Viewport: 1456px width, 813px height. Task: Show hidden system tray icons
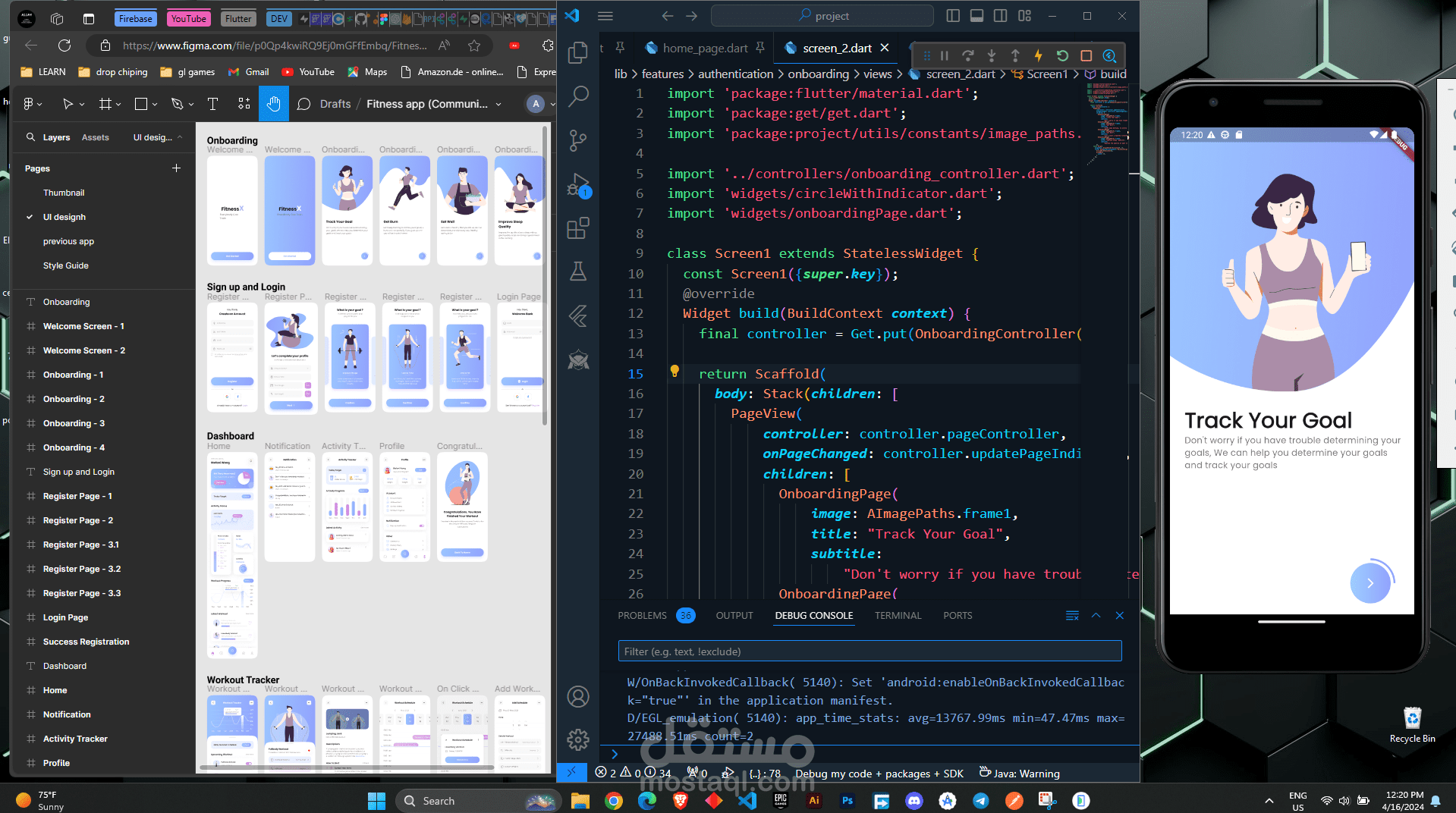click(x=1269, y=801)
